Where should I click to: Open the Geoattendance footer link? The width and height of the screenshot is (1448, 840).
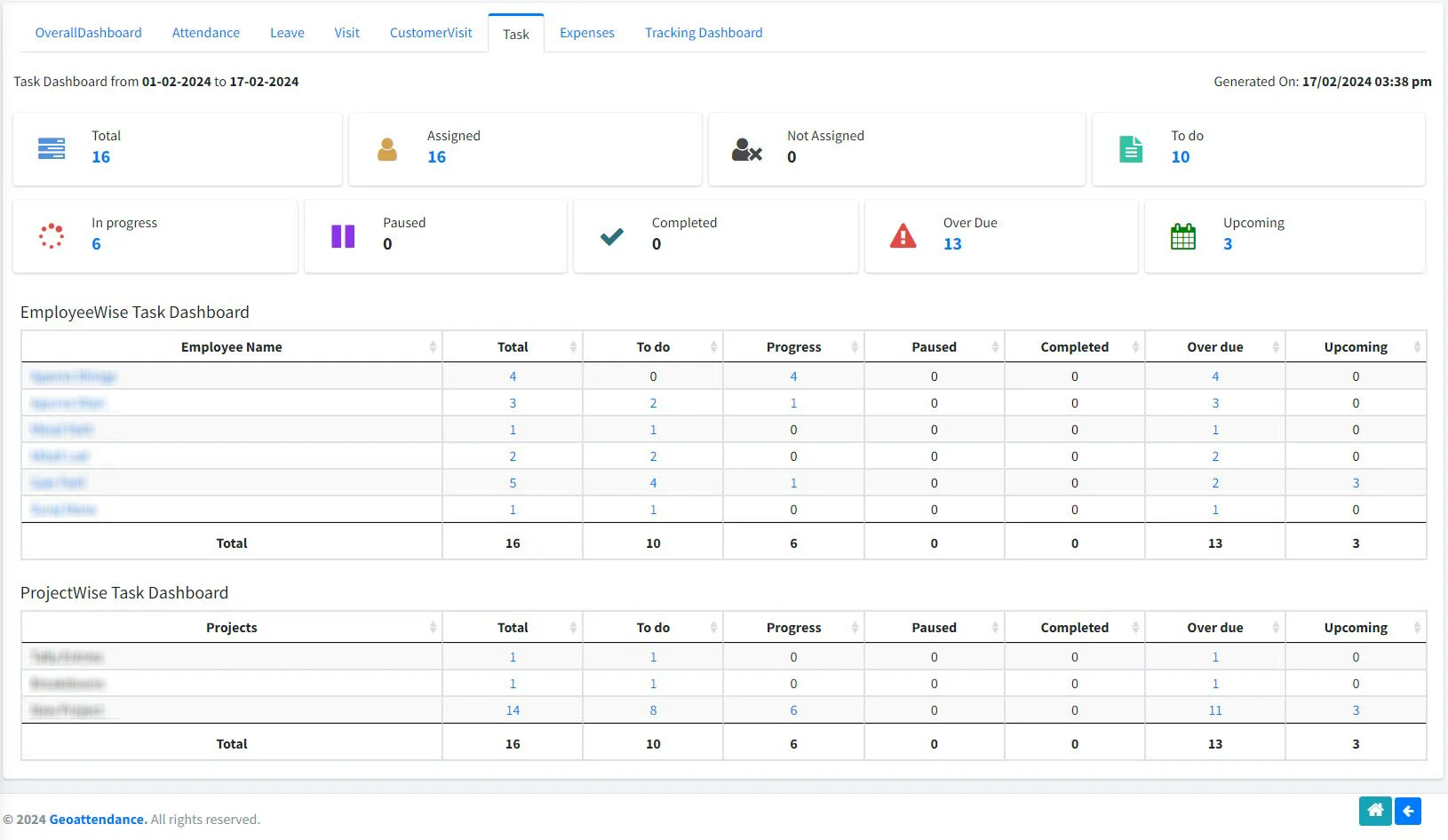click(97, 819)
